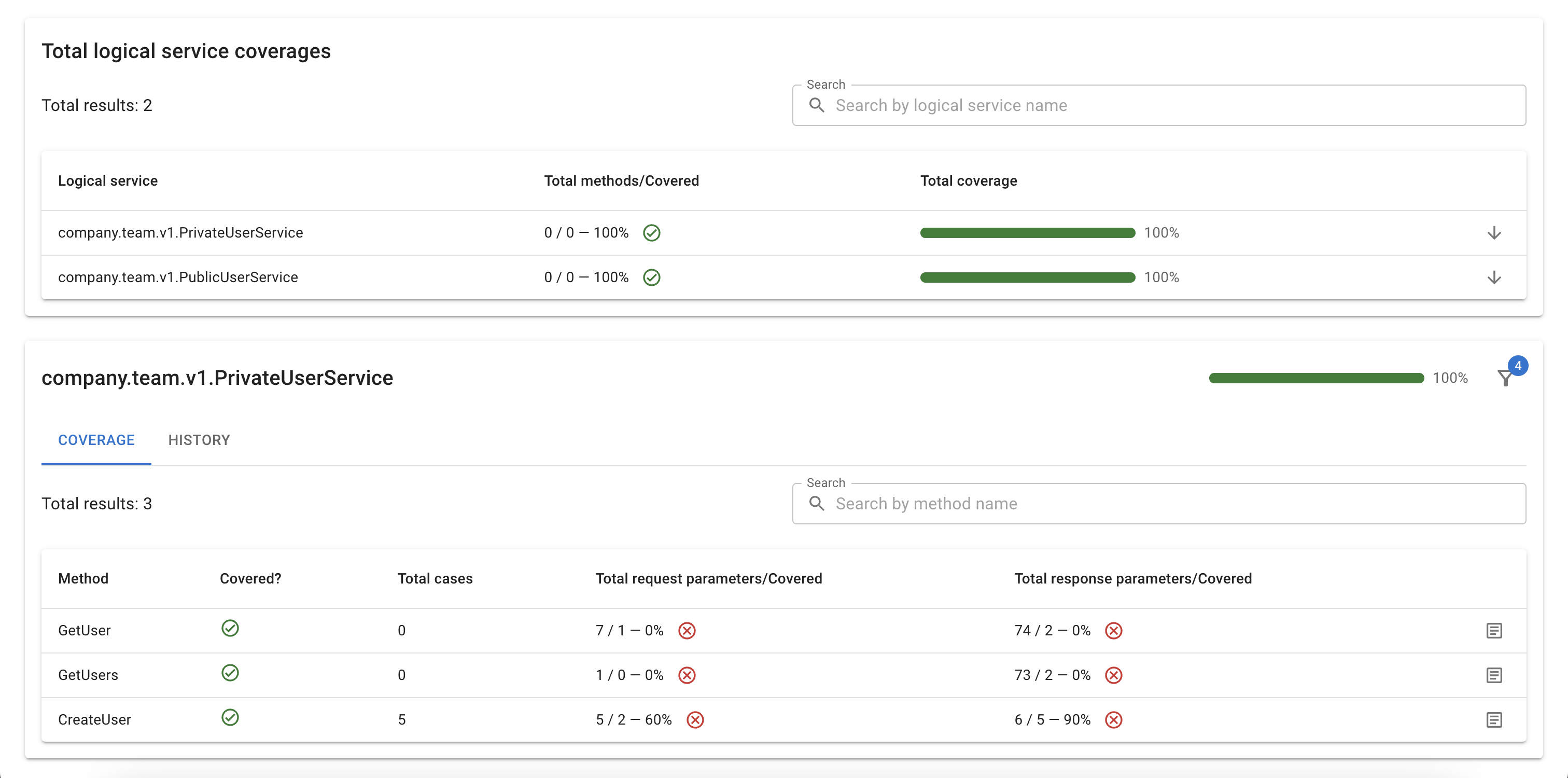Expand the company.team.v1.PublicUserService row arrow

pos(1494,277)
